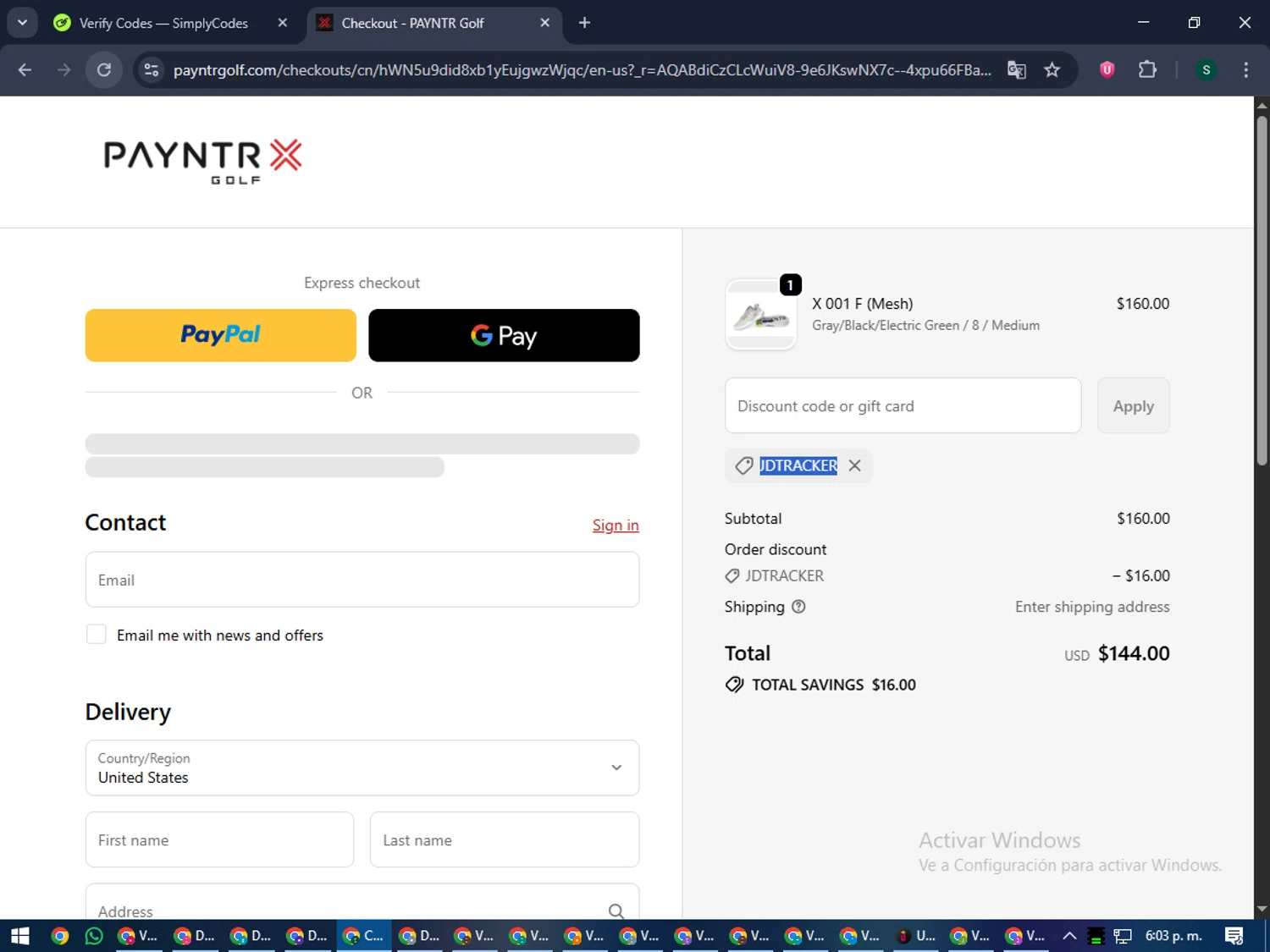Click the scrollbar down arrow

(1262, 909)
